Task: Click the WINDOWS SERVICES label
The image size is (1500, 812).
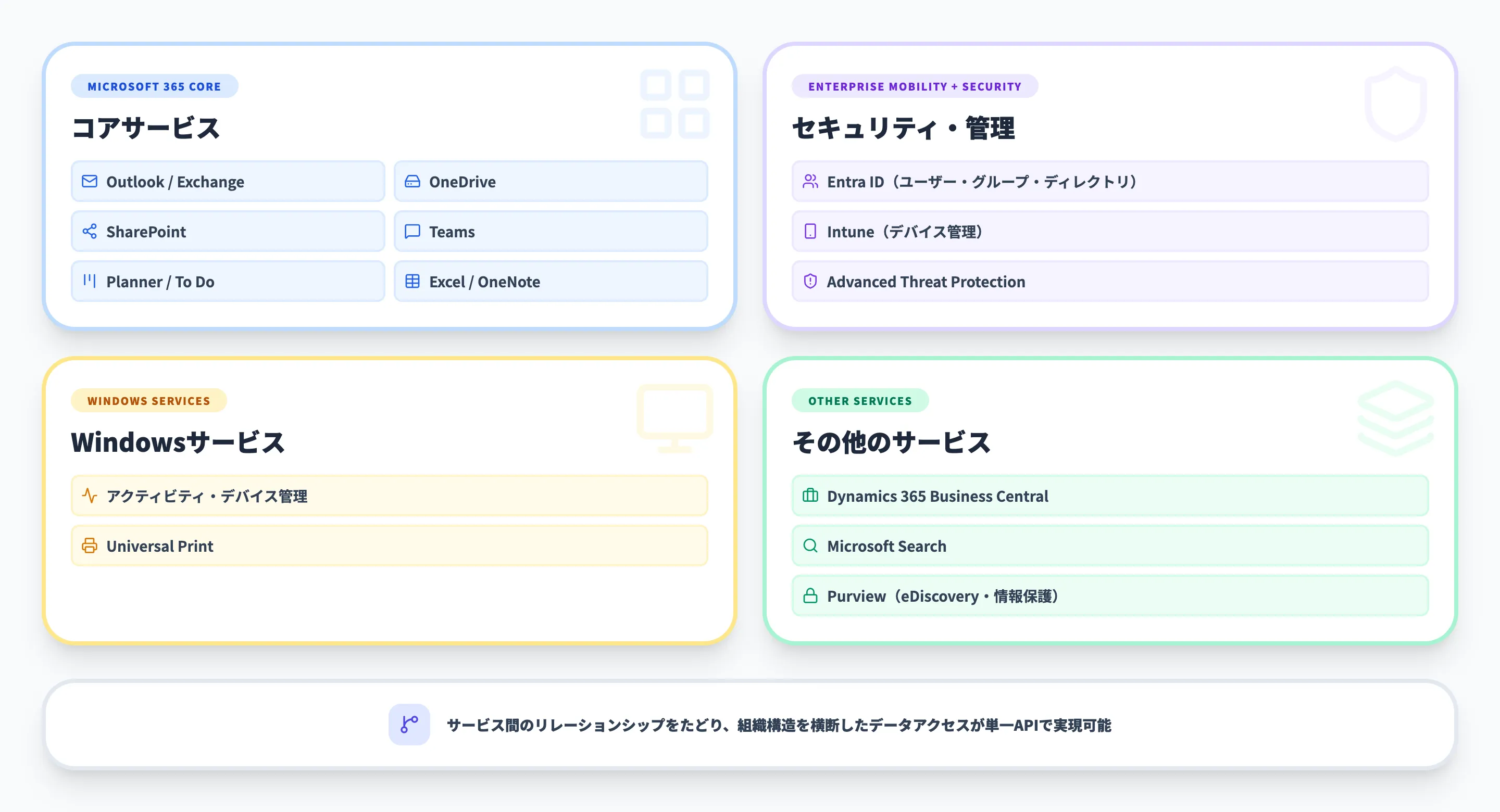Action: [148, 400]
